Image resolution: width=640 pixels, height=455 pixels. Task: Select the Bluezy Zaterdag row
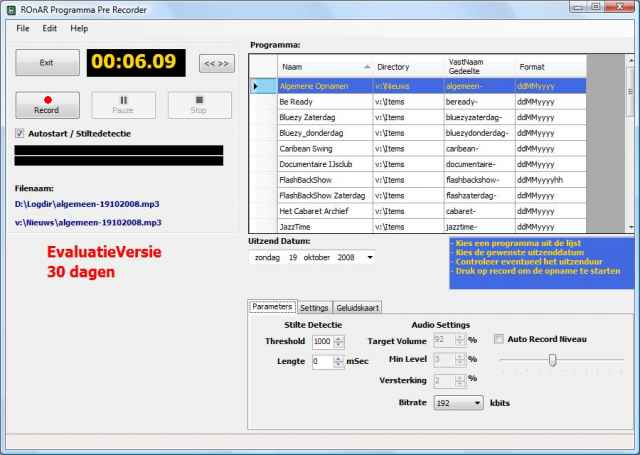tap(418, 118)
